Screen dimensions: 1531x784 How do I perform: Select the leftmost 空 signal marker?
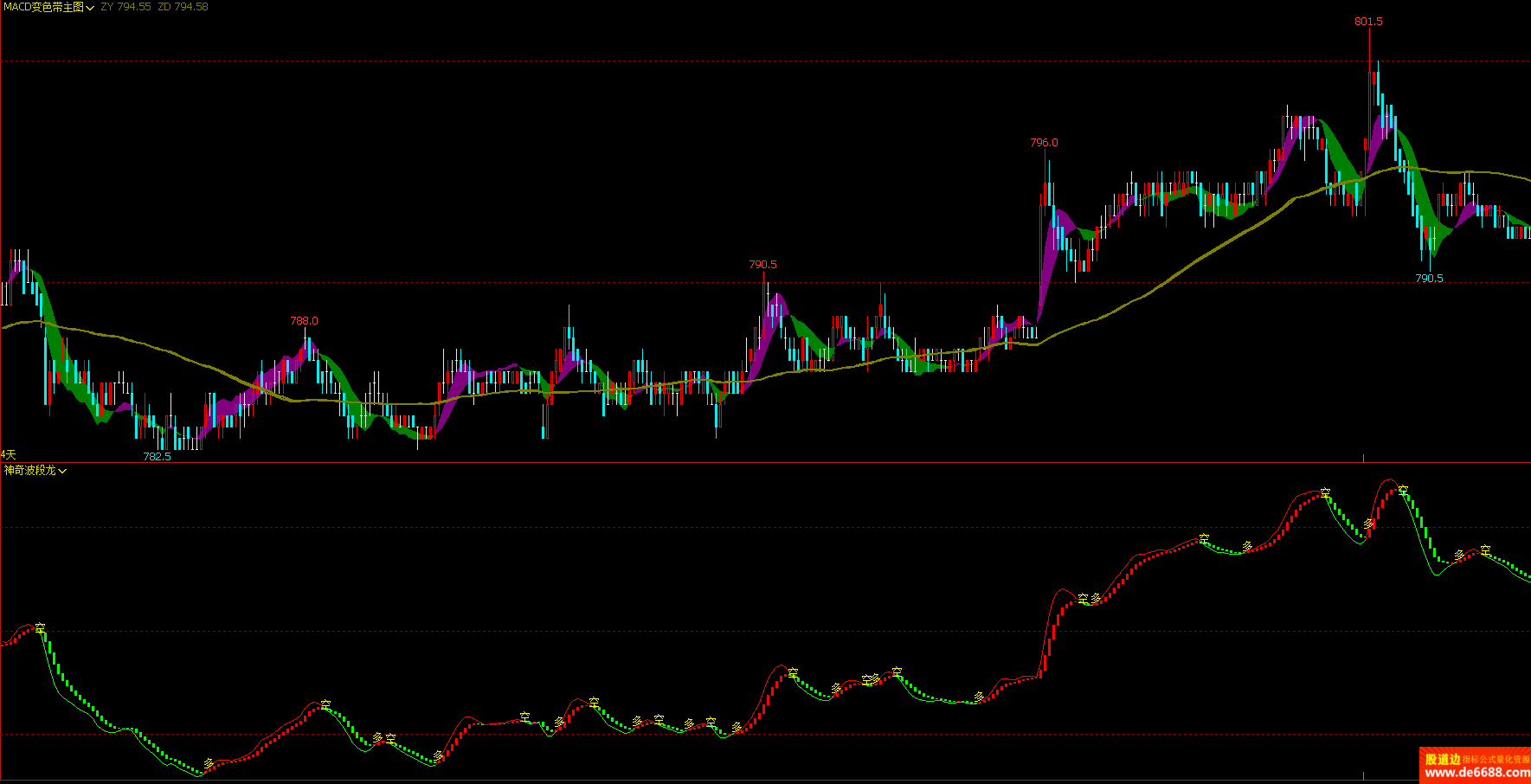click(41, 628)
